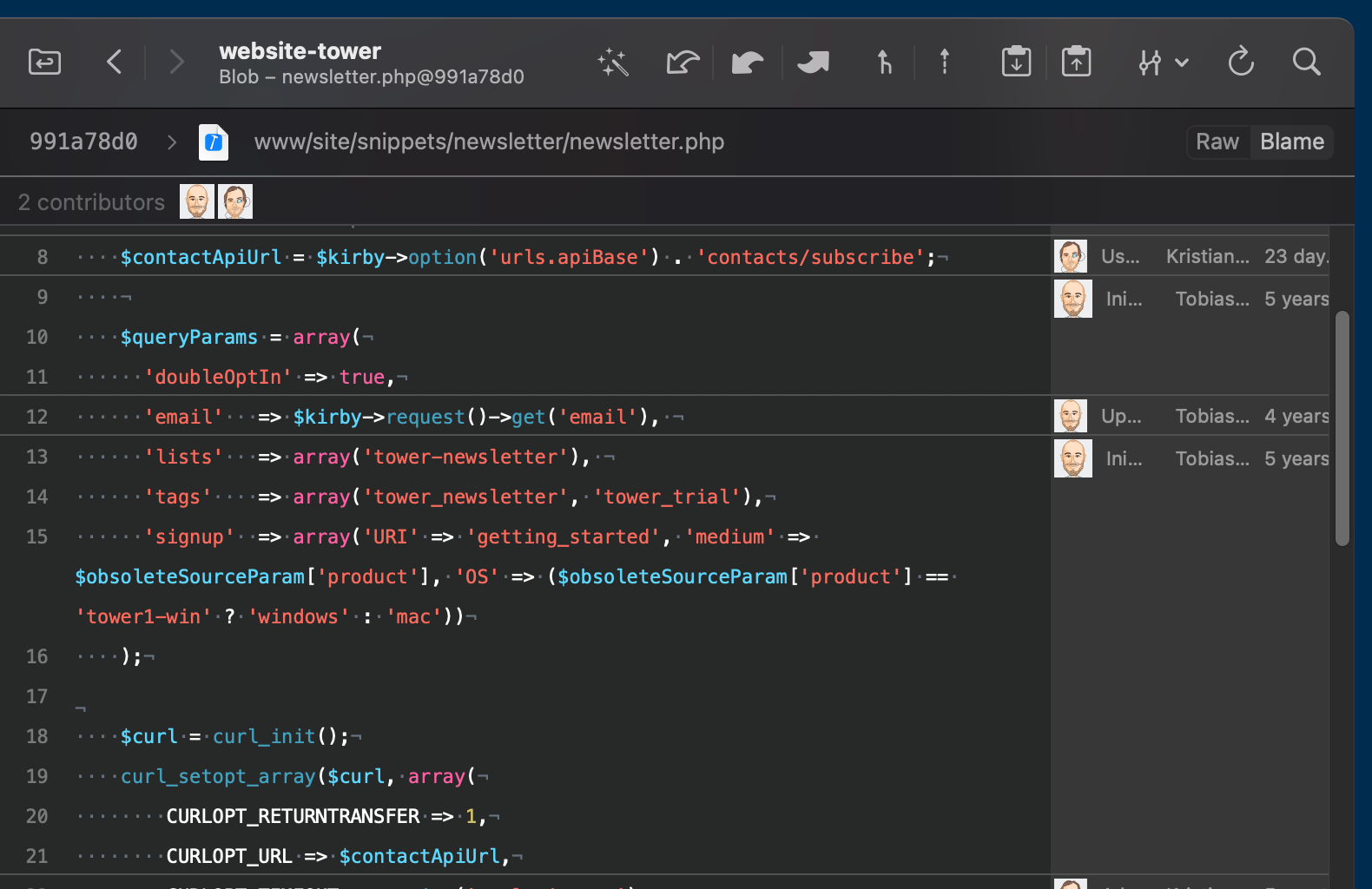Image resolution: width=1372 pixels, height=889 pixels.
Task: Navigate back with the left chevron
Action: [115, 63]
